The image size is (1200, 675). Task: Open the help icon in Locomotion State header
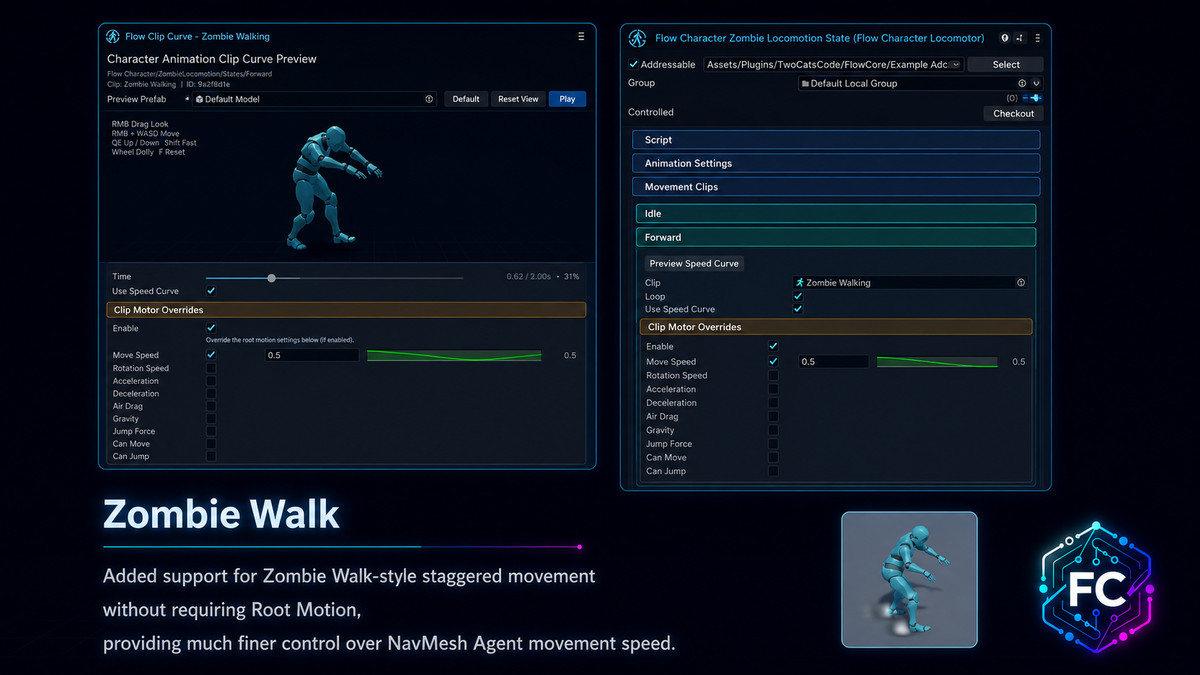pos(1005,38)
